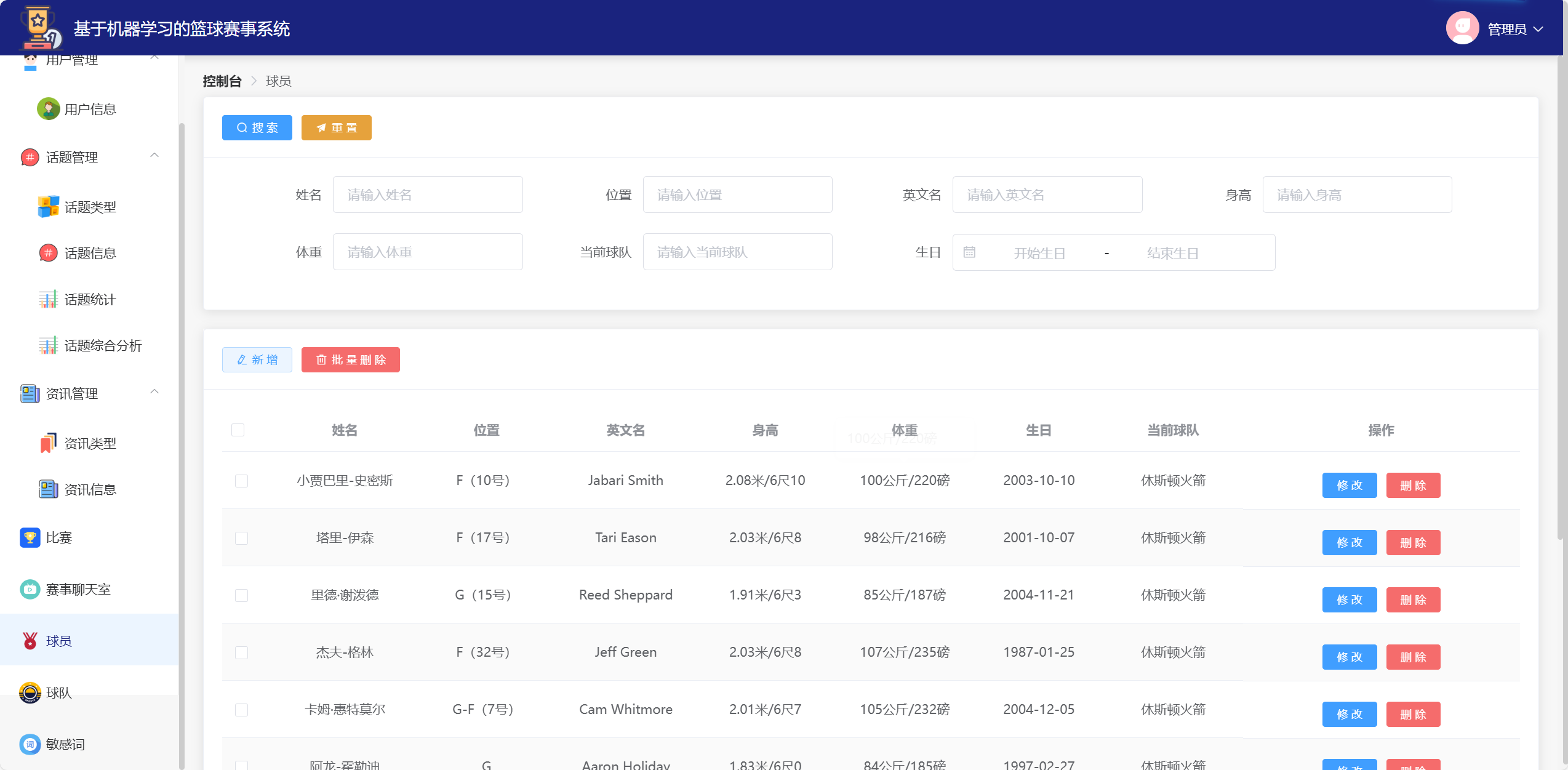Viewport: 1568px width, 770px height.
Task: Click the 球员 medal icon
Action: 30,641
